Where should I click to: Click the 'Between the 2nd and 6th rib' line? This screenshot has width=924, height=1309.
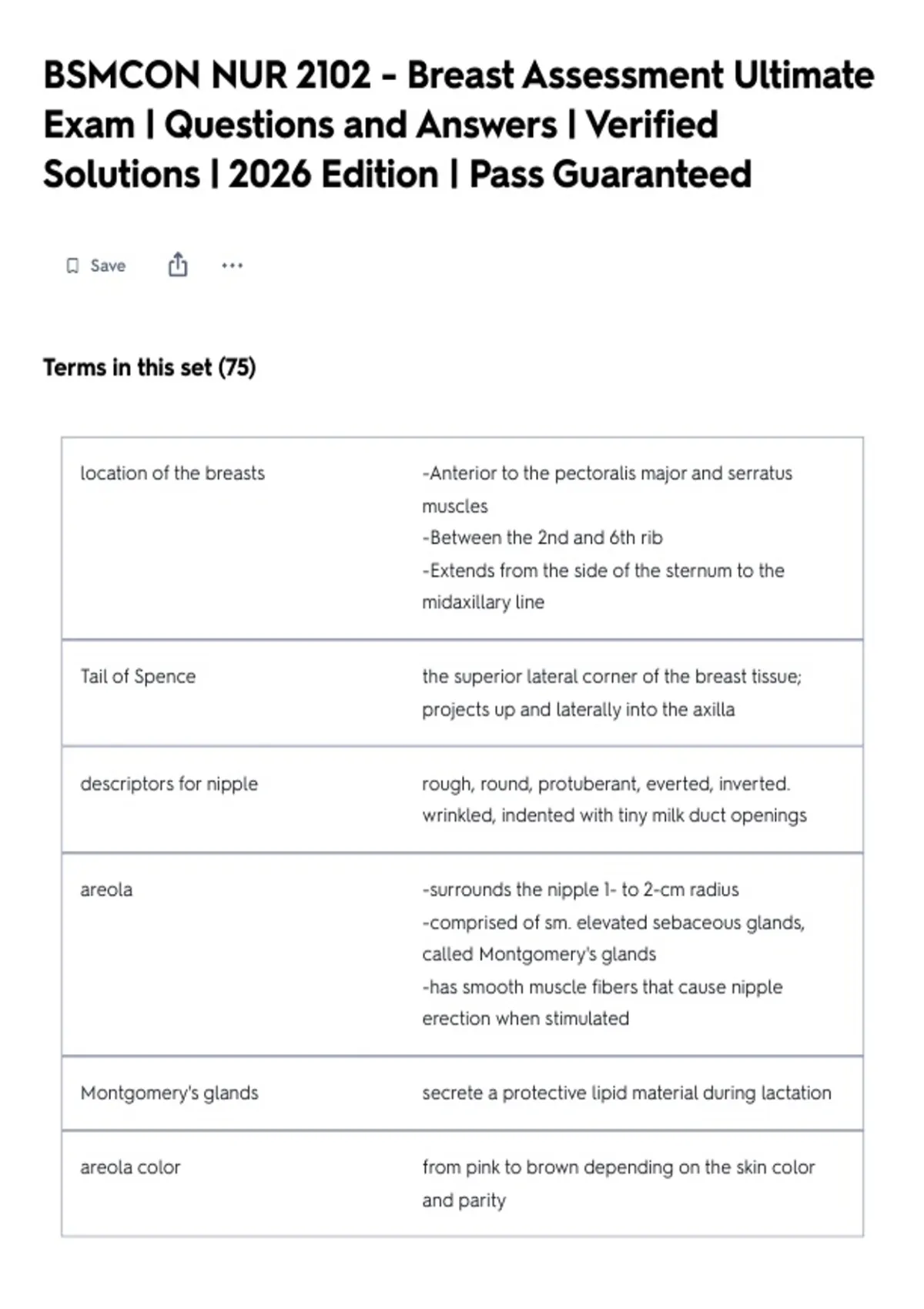point(543,537)
